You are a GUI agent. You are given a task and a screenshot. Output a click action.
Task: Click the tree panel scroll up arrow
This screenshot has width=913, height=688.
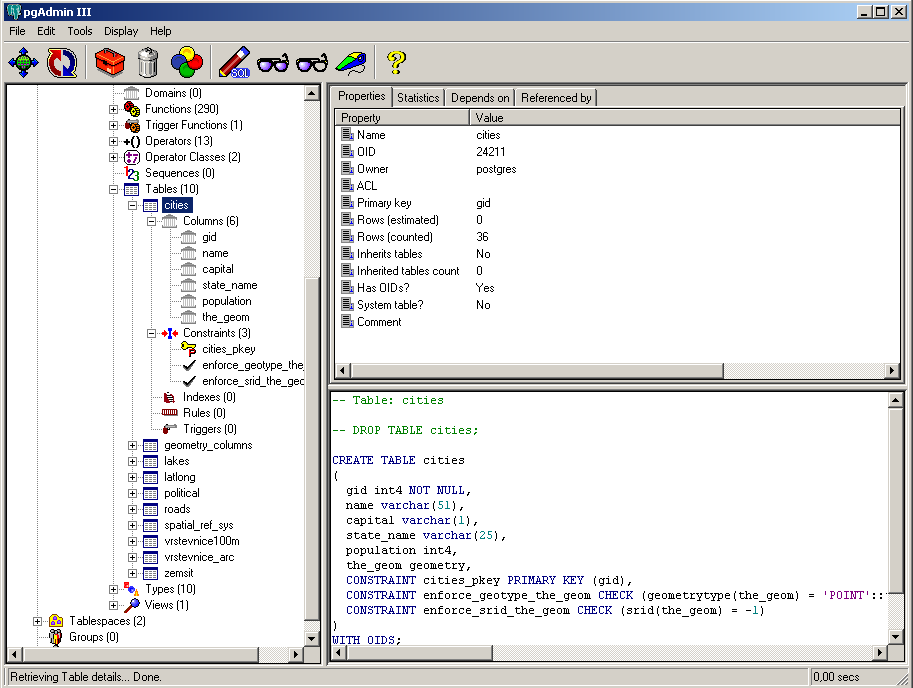pyautogui.click(x=312, y=93)
